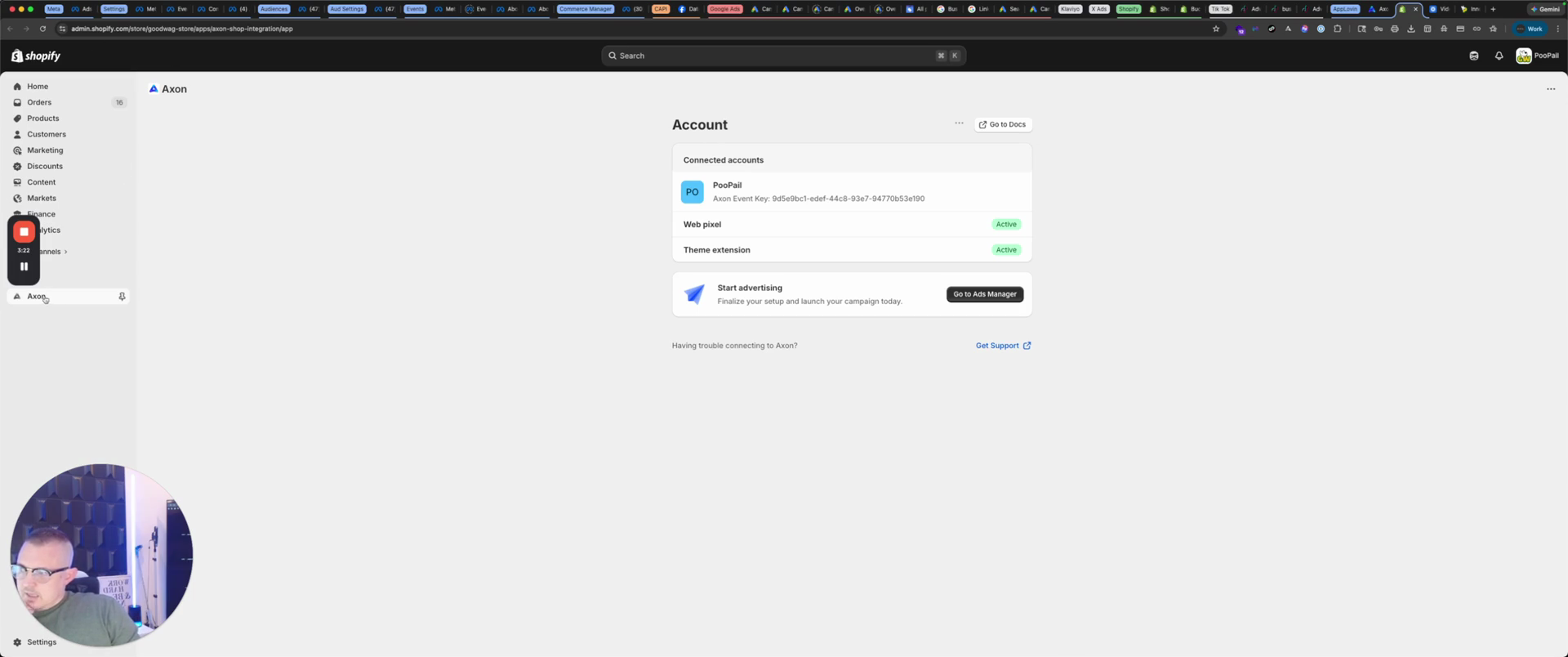Expand the Meta tab group
The image size is (1568, 657).
click(54, 9)
